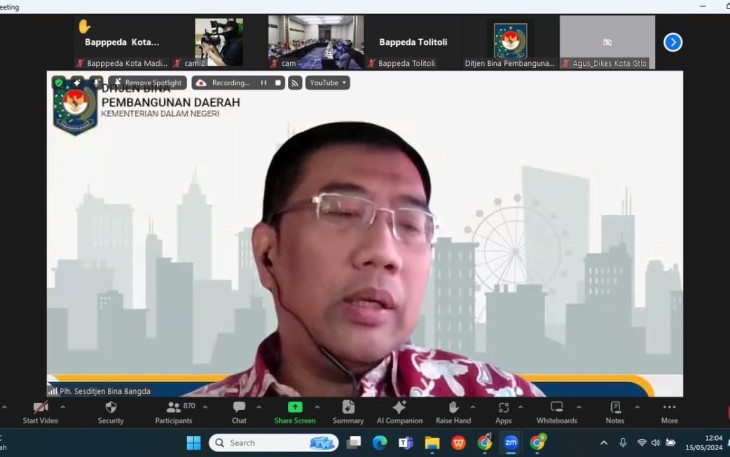Select the cam conference room video tile
This screenshot has height=457, width=730.
316,42
